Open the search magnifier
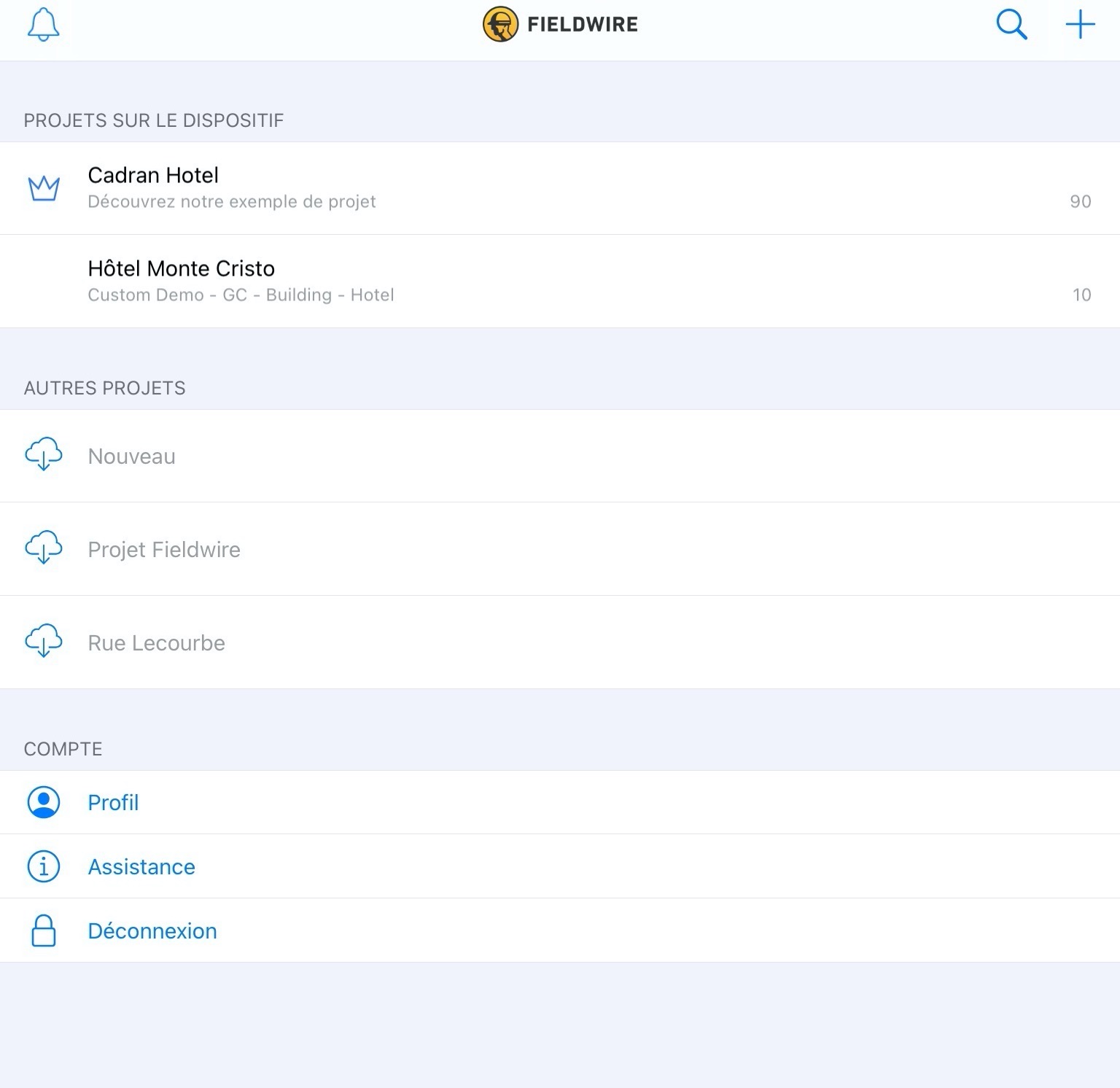Image resolution: width=1120 pixels, height=1088 pixels. tap(1011, 25)
